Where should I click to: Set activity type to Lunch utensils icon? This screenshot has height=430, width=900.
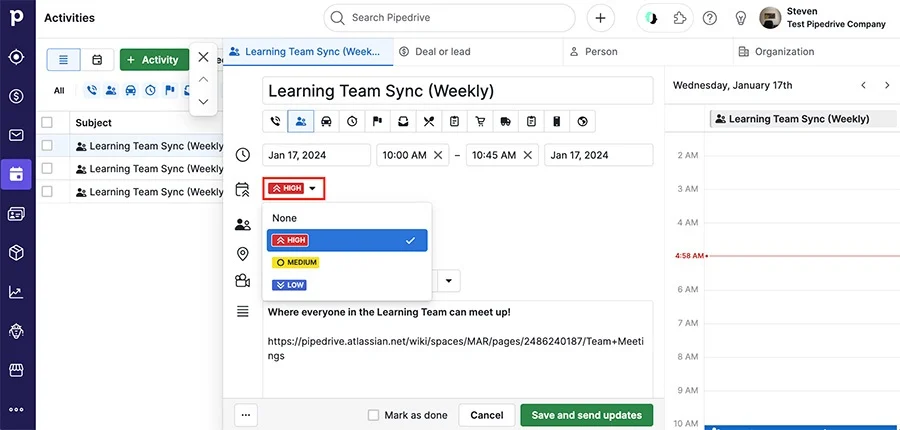click(x=429, y=121)
